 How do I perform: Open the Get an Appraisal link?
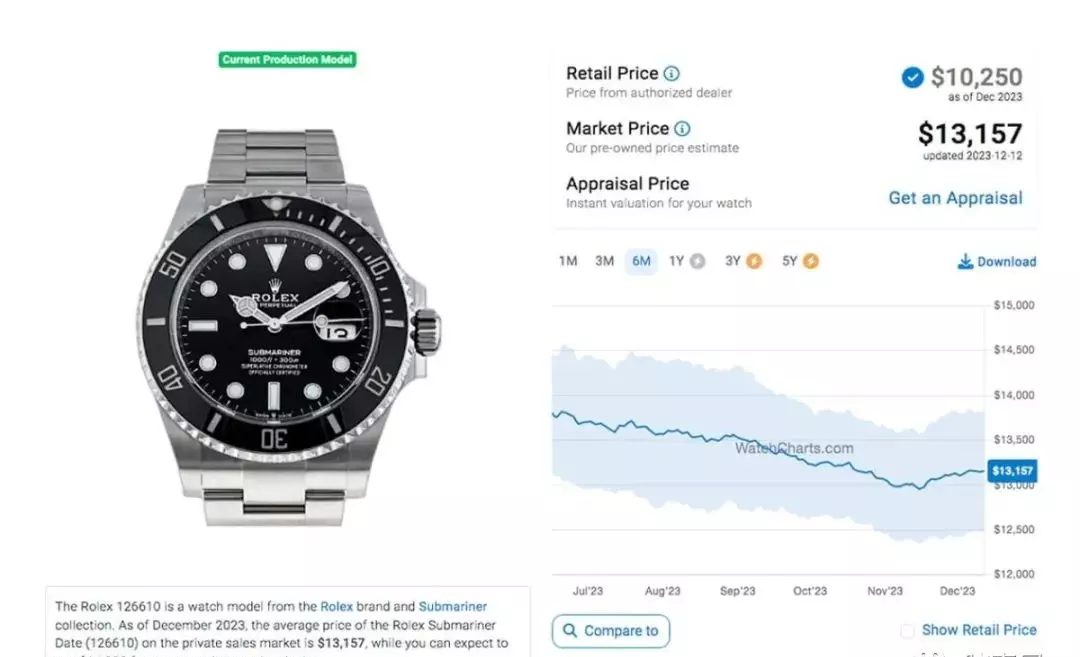click(x=955, y=198)
